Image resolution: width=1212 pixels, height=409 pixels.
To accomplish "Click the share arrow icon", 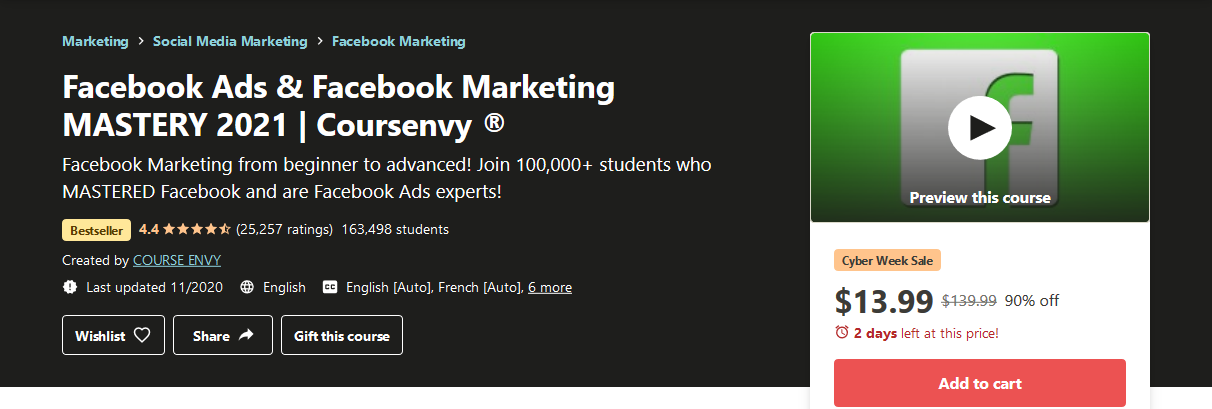I will pos(247,335).
